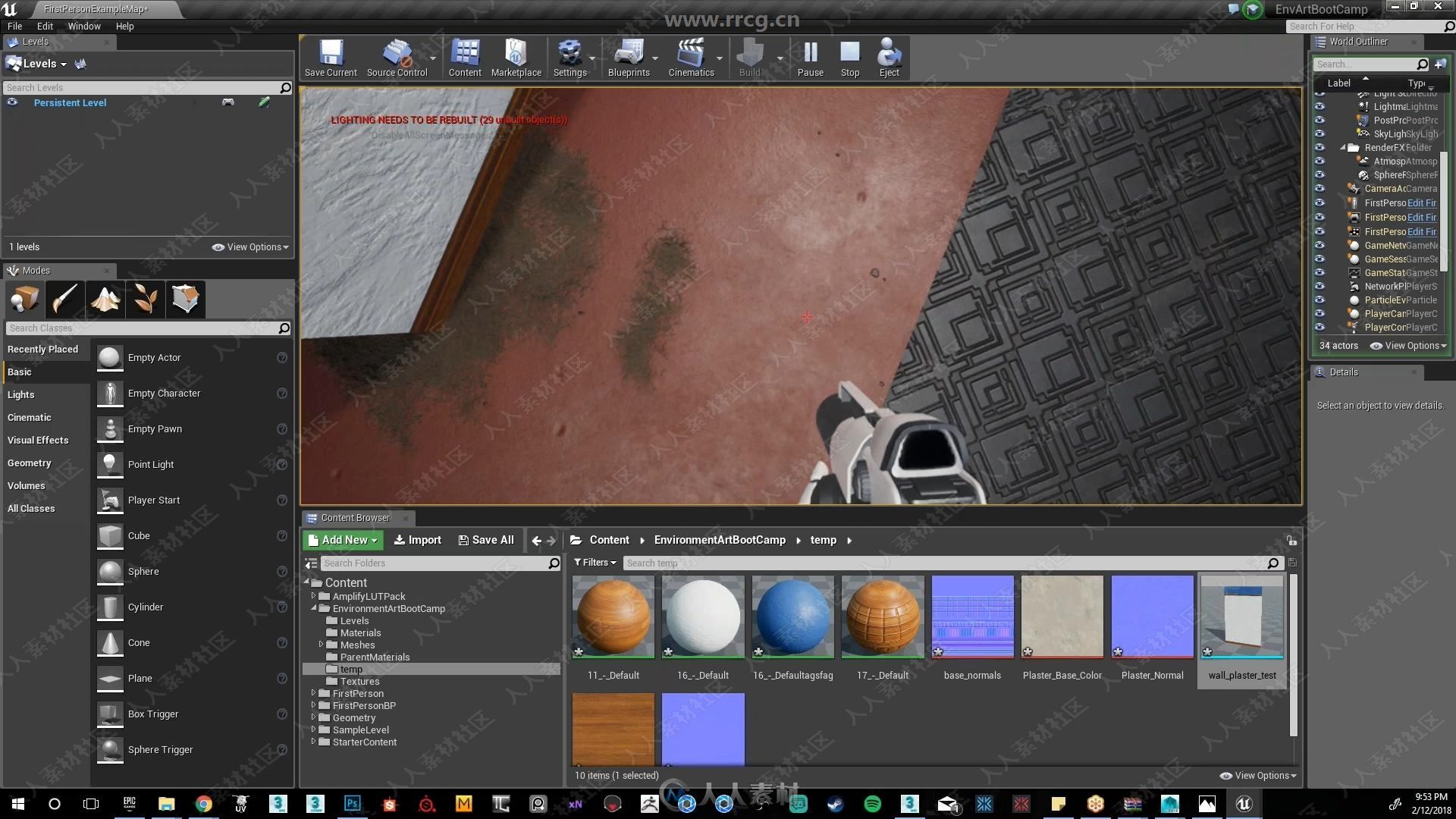Screen dimensions: 1456x819
Task: Stop the play-in-editor session
Action: (850, 58)
